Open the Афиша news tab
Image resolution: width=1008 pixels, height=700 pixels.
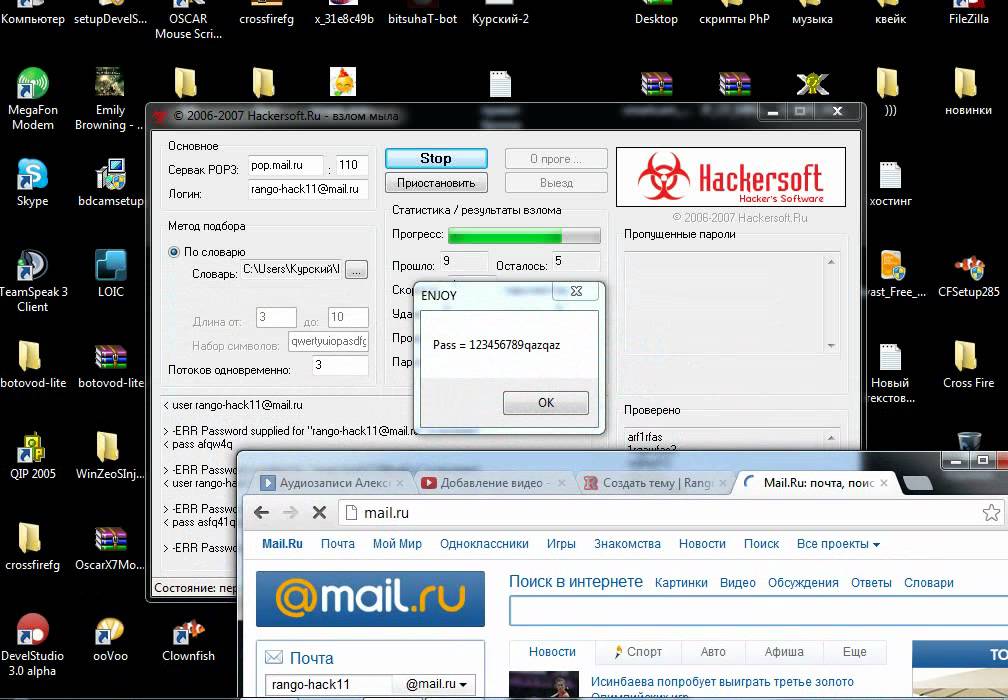784,652
